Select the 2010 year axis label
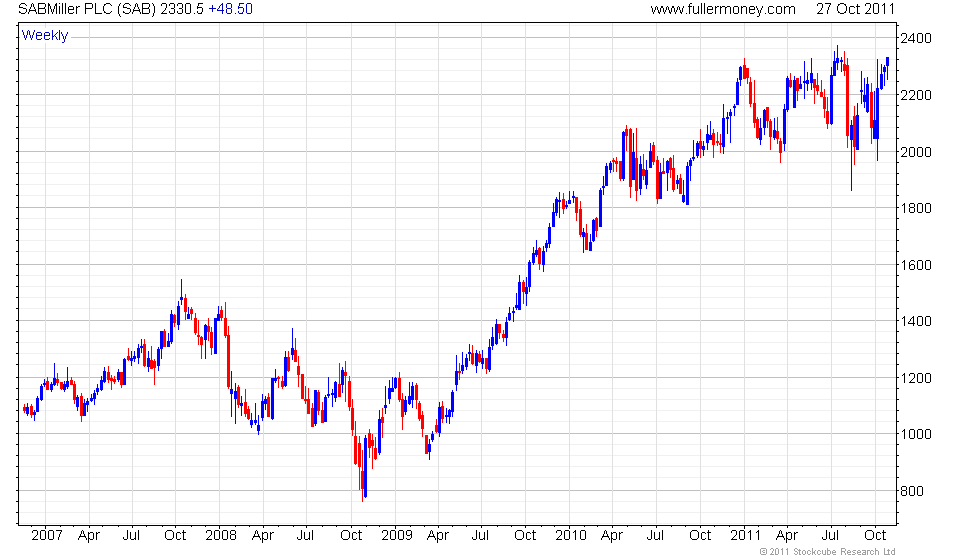The image size is (980, 560). (x=571, y=536)
